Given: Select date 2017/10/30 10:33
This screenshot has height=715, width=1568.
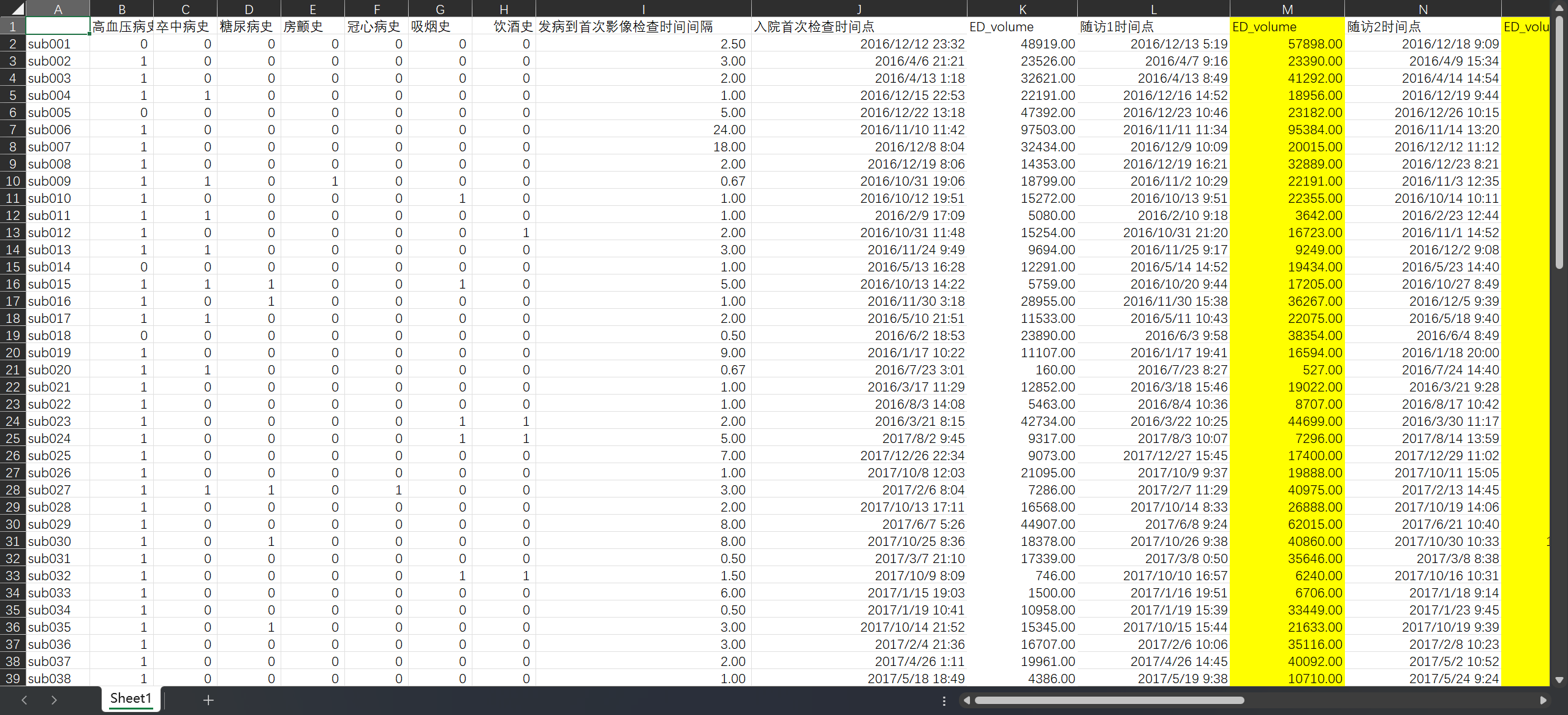Looking at the screenshot, I should pyautogui.click(x=1423, y=541).
